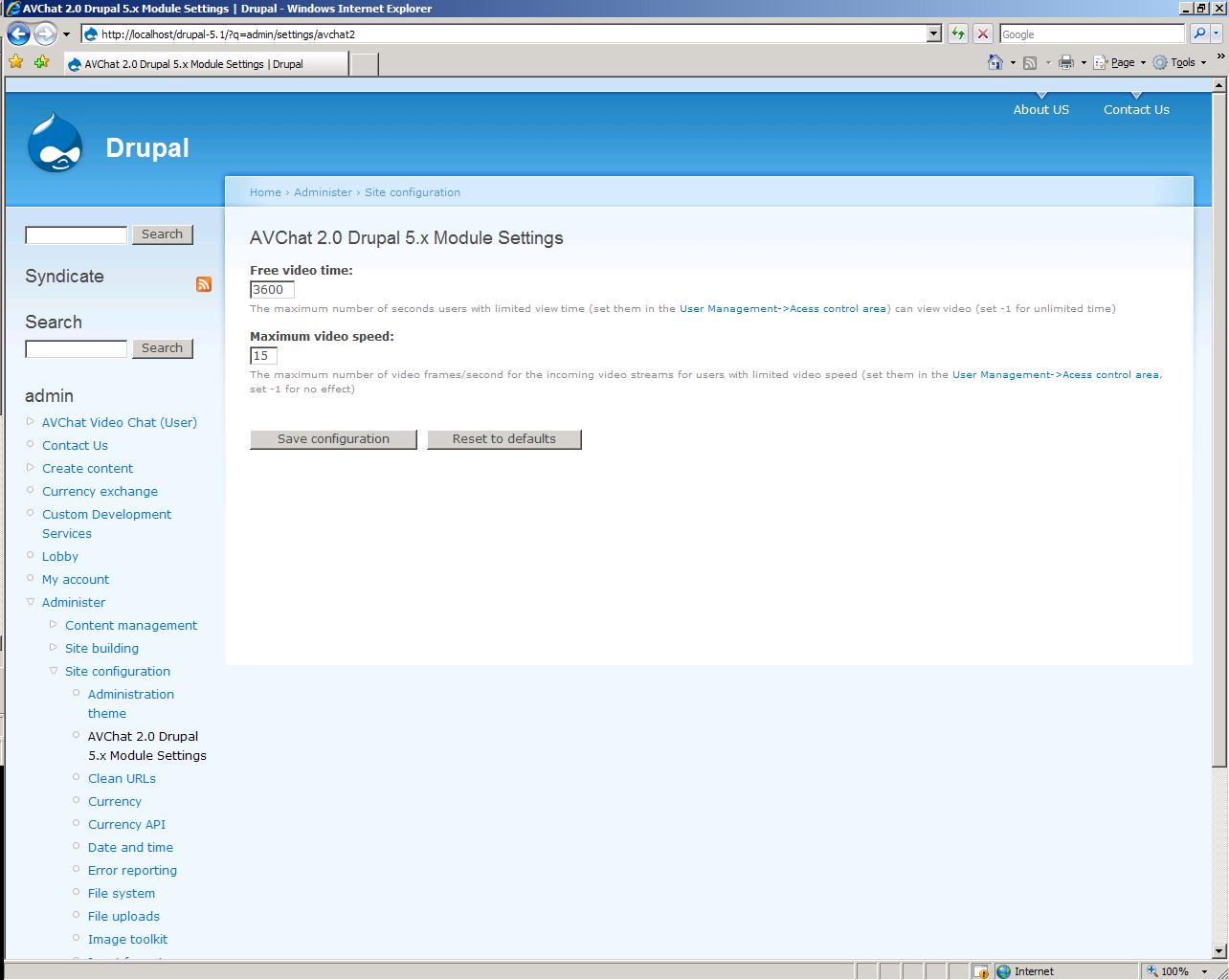The image size is (1229, 980).
Task: Open the Currency API settings link
Action: click(x=126, y=824)
